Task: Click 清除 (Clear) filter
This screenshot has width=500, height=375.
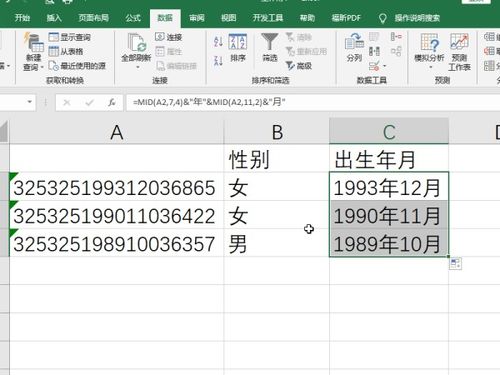Action: [299, 37]
